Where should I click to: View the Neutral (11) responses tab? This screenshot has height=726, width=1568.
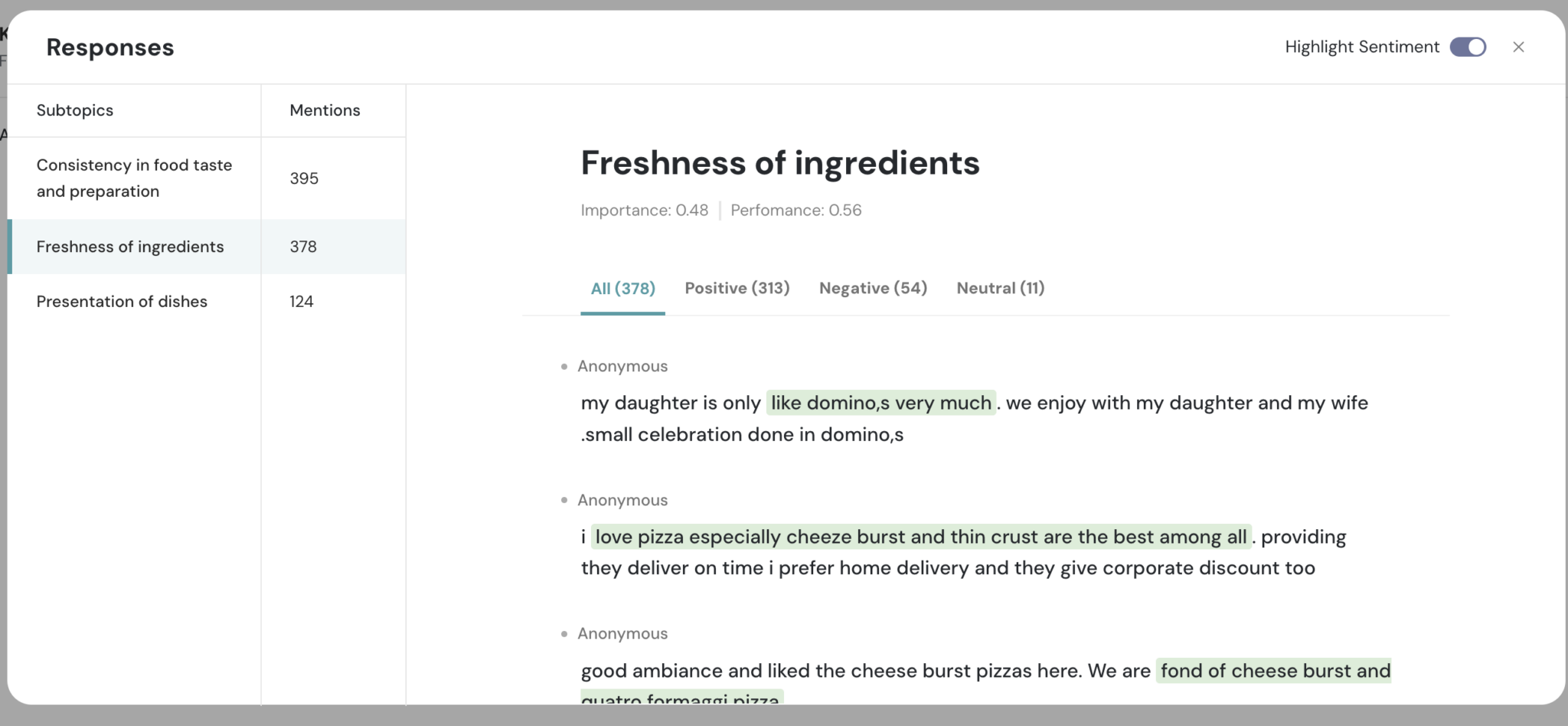[1000, 288]
